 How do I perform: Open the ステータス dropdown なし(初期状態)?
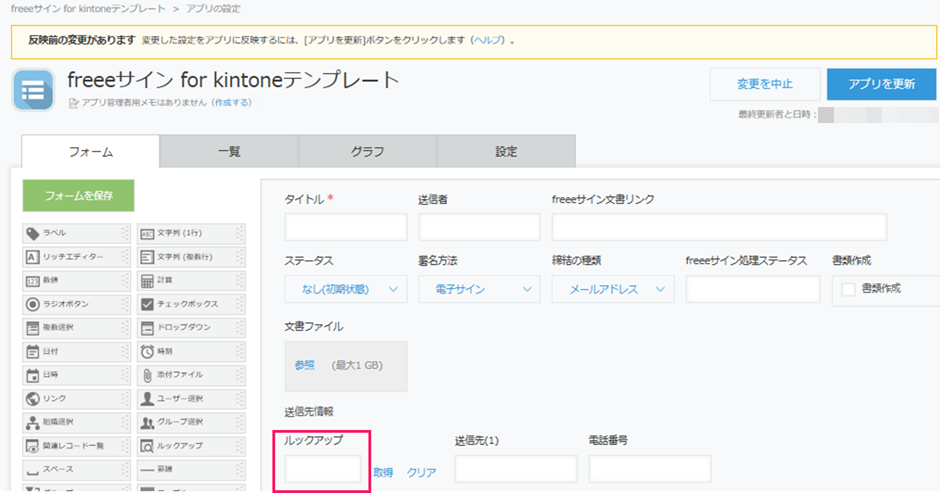(346, 289)
